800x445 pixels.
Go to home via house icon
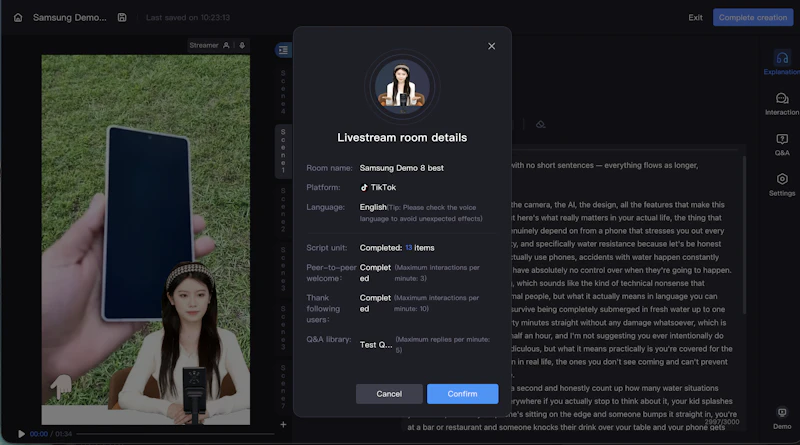(18, 17)
